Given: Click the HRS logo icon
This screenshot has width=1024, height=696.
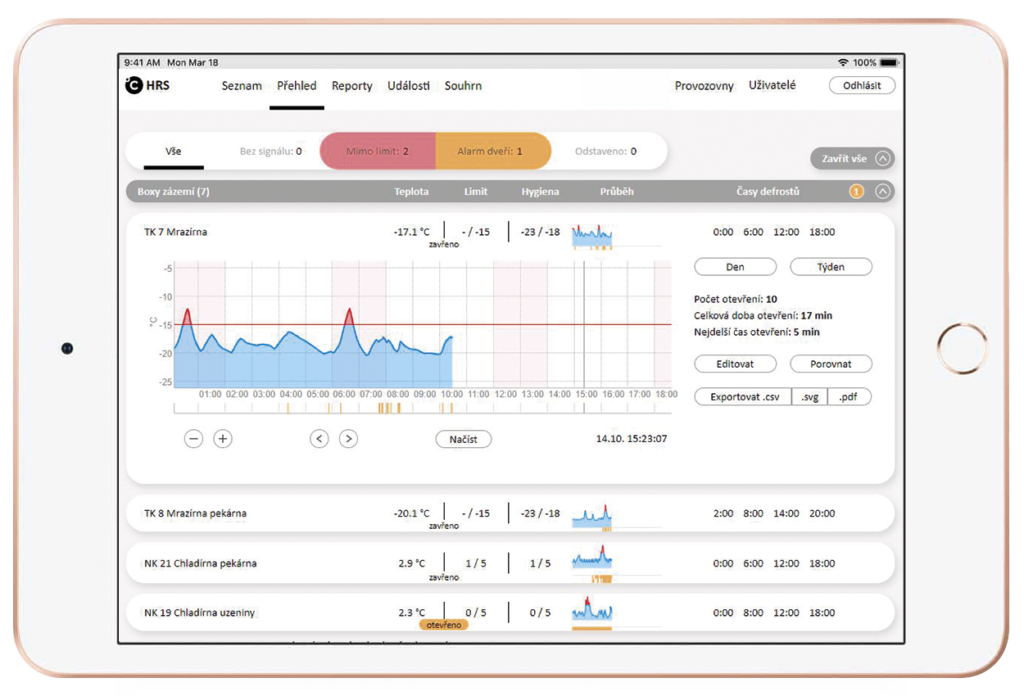Looking at the screenshot, I should click(x=133, y=86).
